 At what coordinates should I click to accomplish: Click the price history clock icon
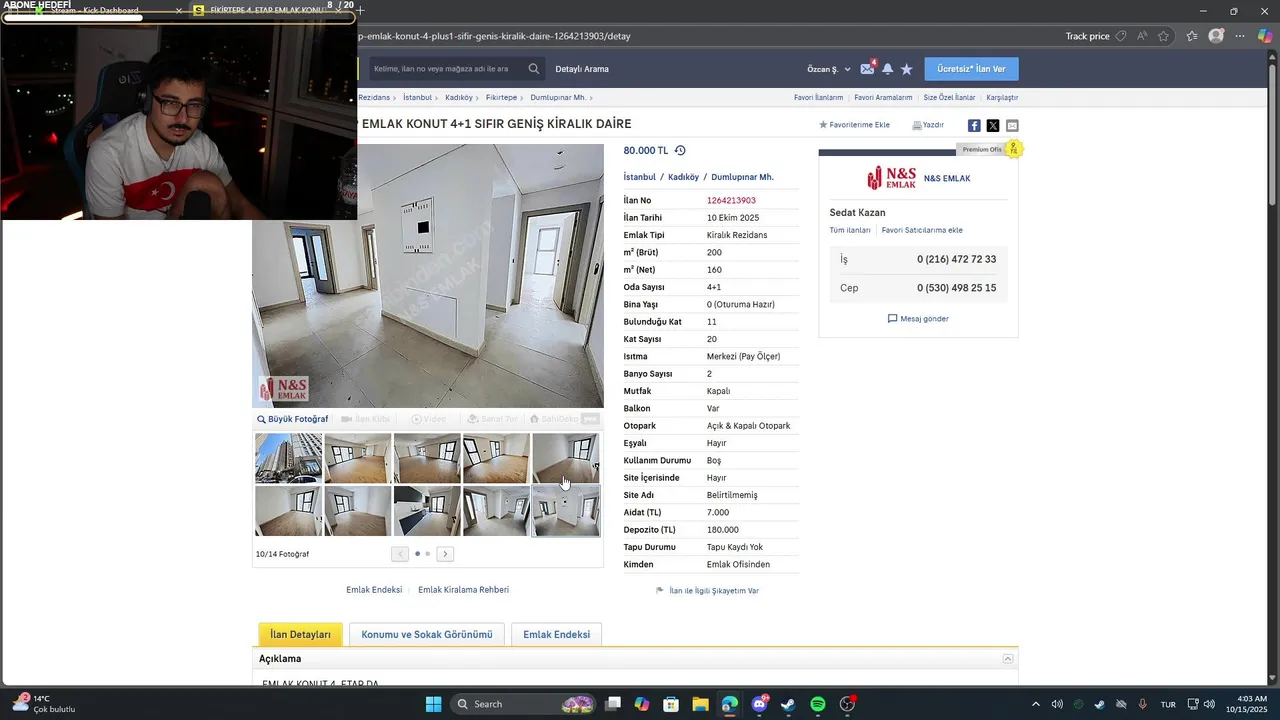[680, 150]
